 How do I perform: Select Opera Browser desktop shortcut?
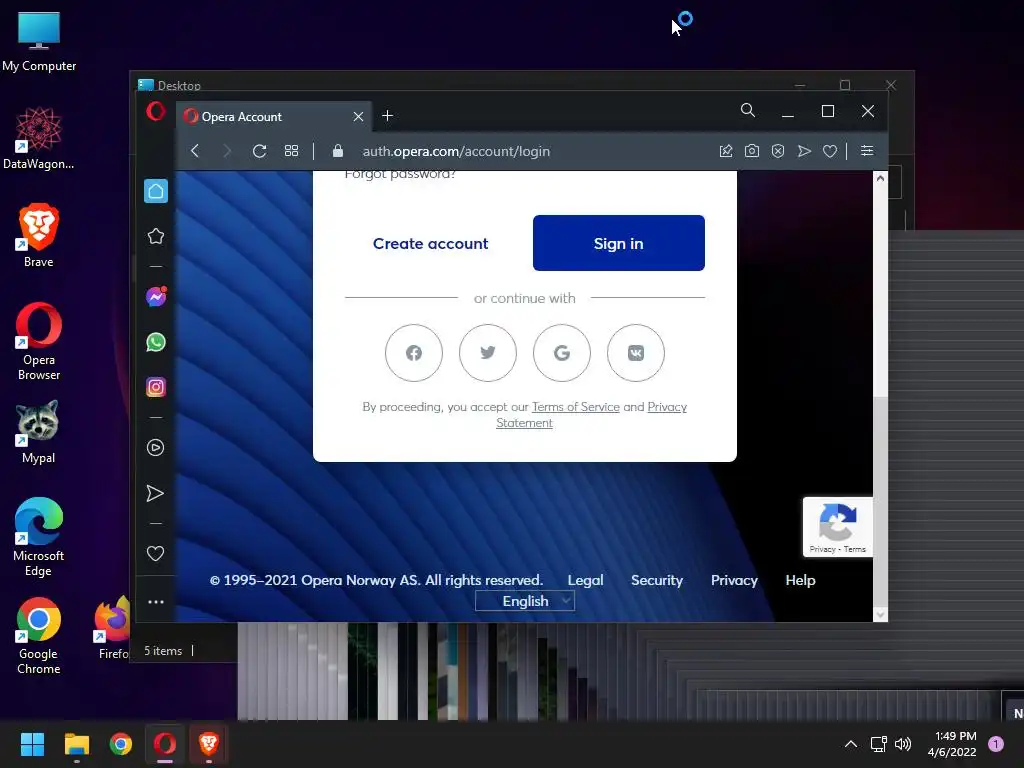39,341
